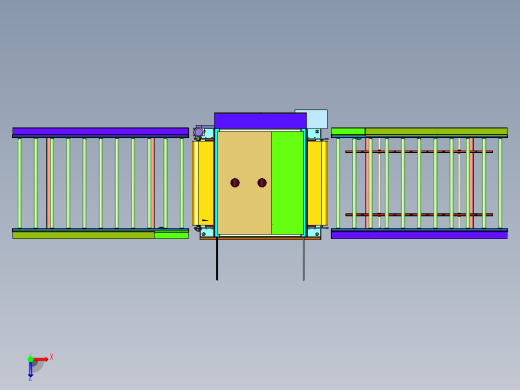Select the gray leg below center machine
Screen dimensions: 520x390
pos(304,259)
